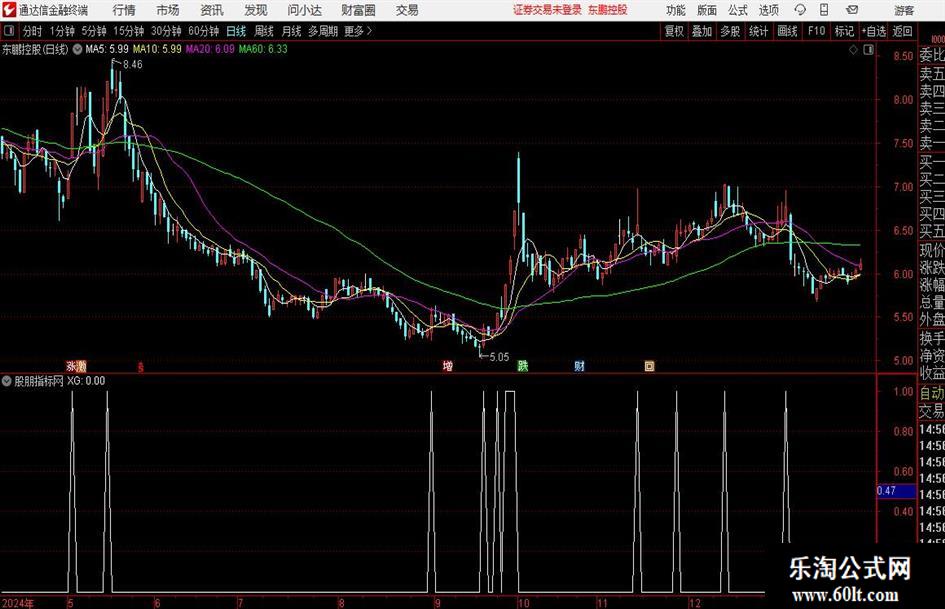The width and height of the screenshot is (945, 609).
Task: Open the mail envelope icon
Action: tap(852, 10)
